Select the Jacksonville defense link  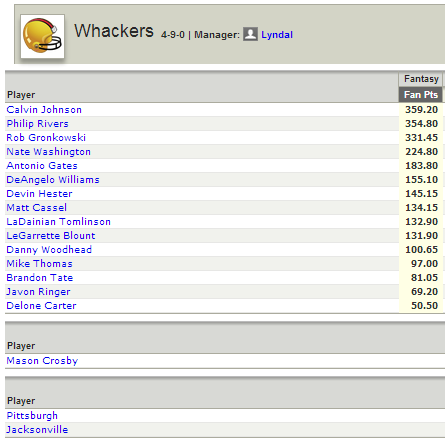[37, 430]
